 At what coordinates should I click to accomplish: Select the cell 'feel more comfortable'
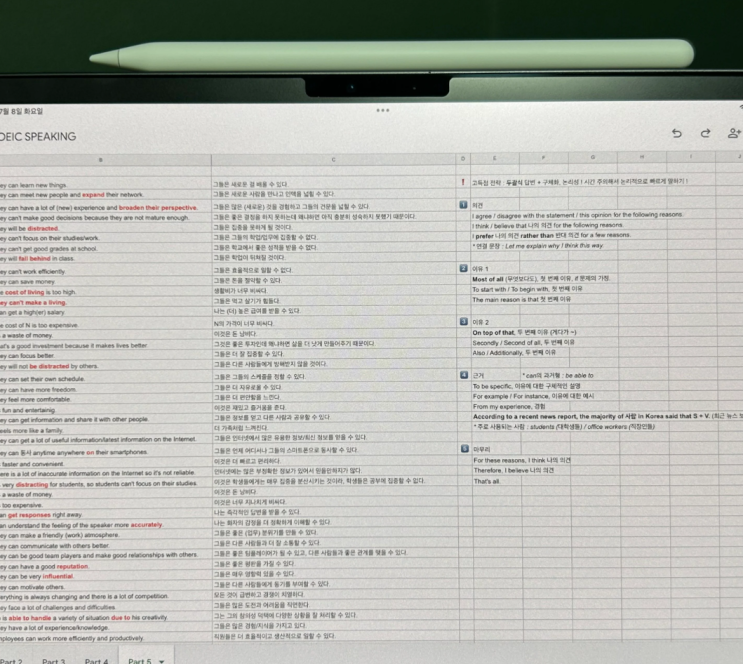click(106, 400)
